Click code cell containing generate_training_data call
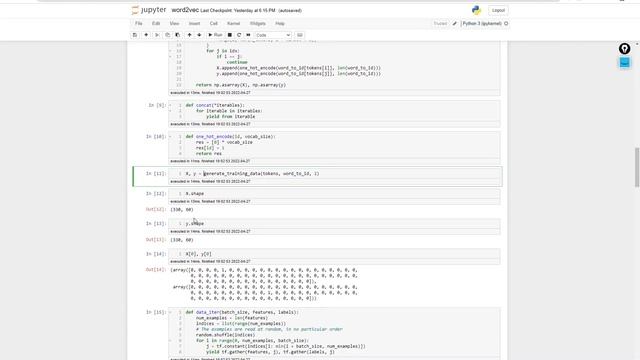This screenshot has width=640, height=360. [334, 174]
